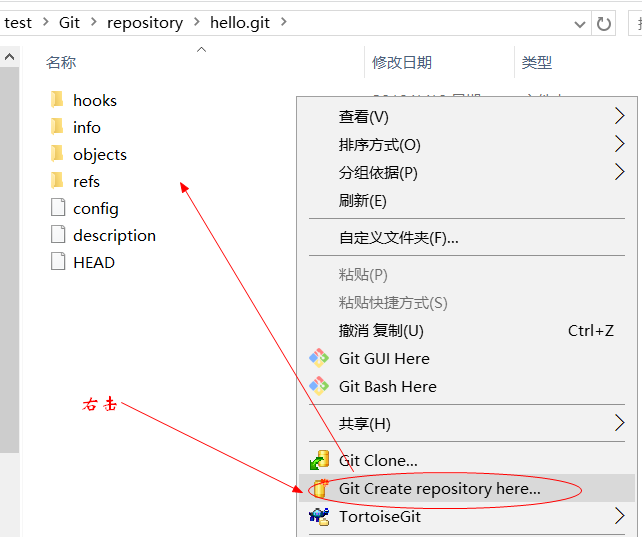Screen dimensions: 642x537
Task: Open the chevron after repository breadcrumb
Action: pos(197,22)
